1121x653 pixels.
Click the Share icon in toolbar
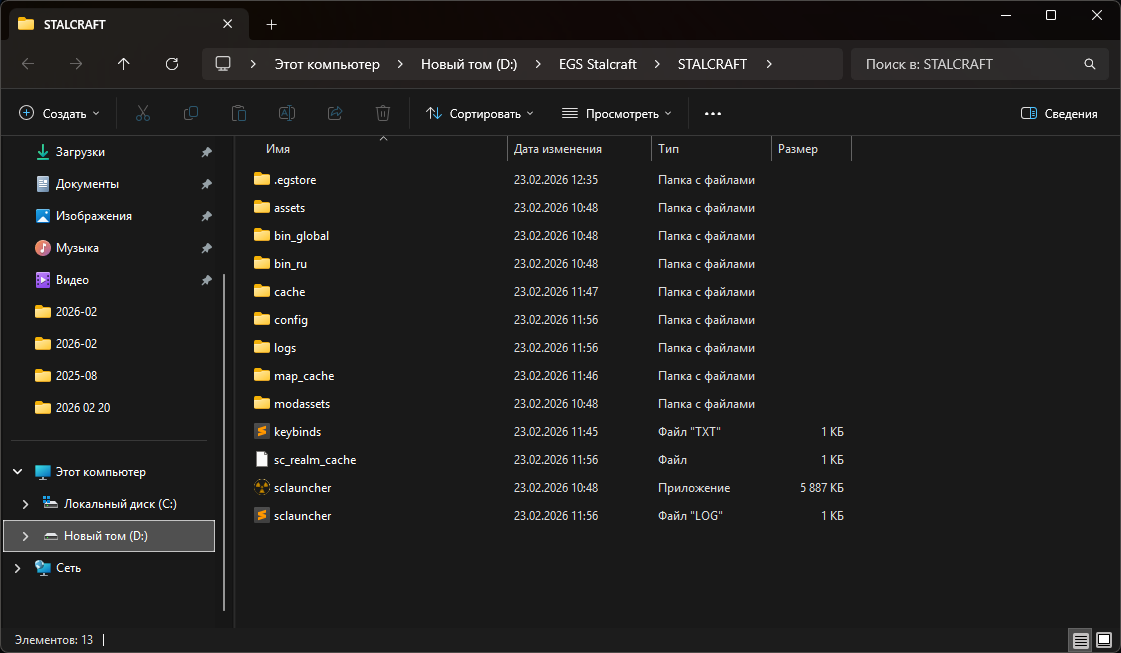point(335,114)
